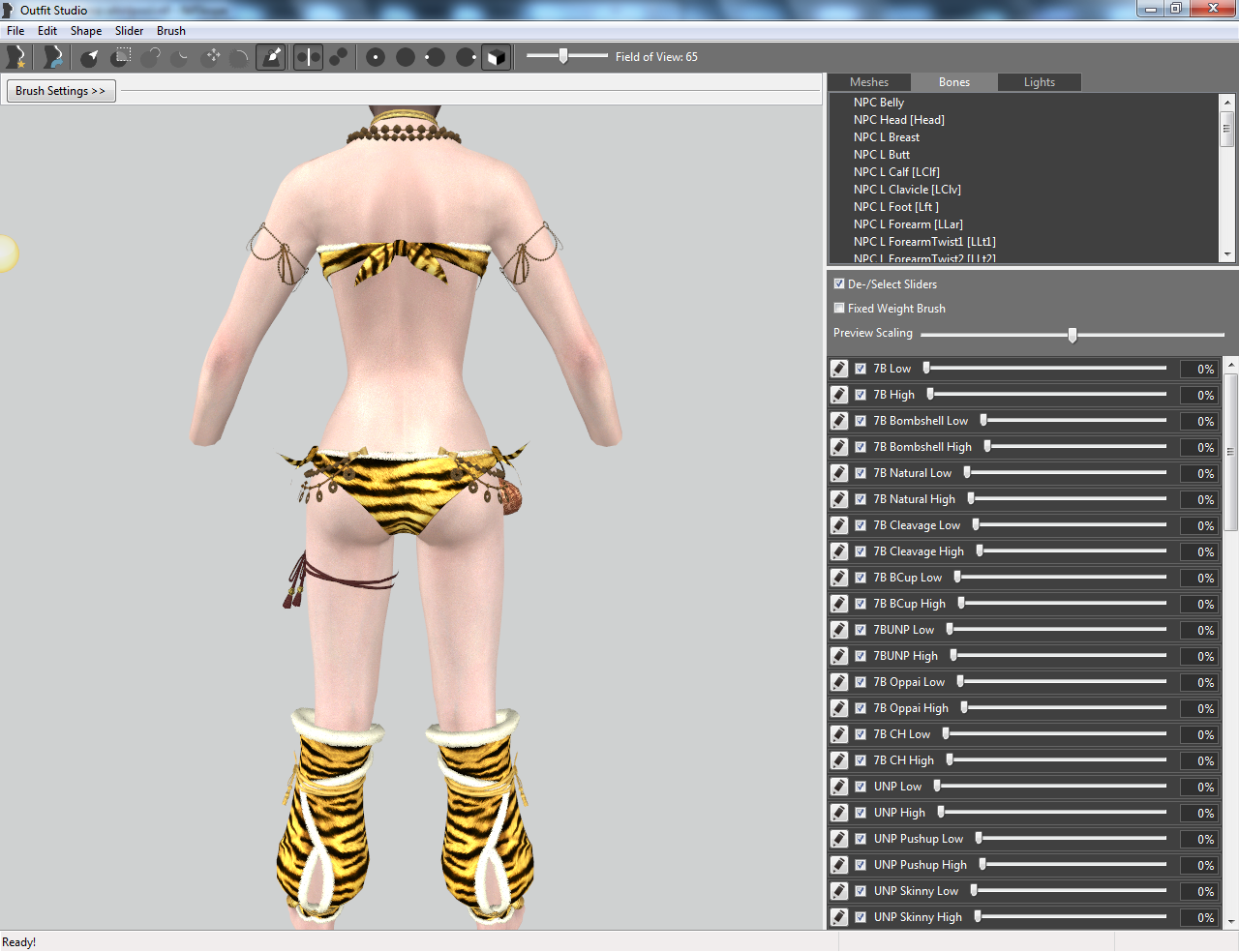The image size is (1239, 952).
Task: Open the Edit menu
Action: (x=47, y=31)
